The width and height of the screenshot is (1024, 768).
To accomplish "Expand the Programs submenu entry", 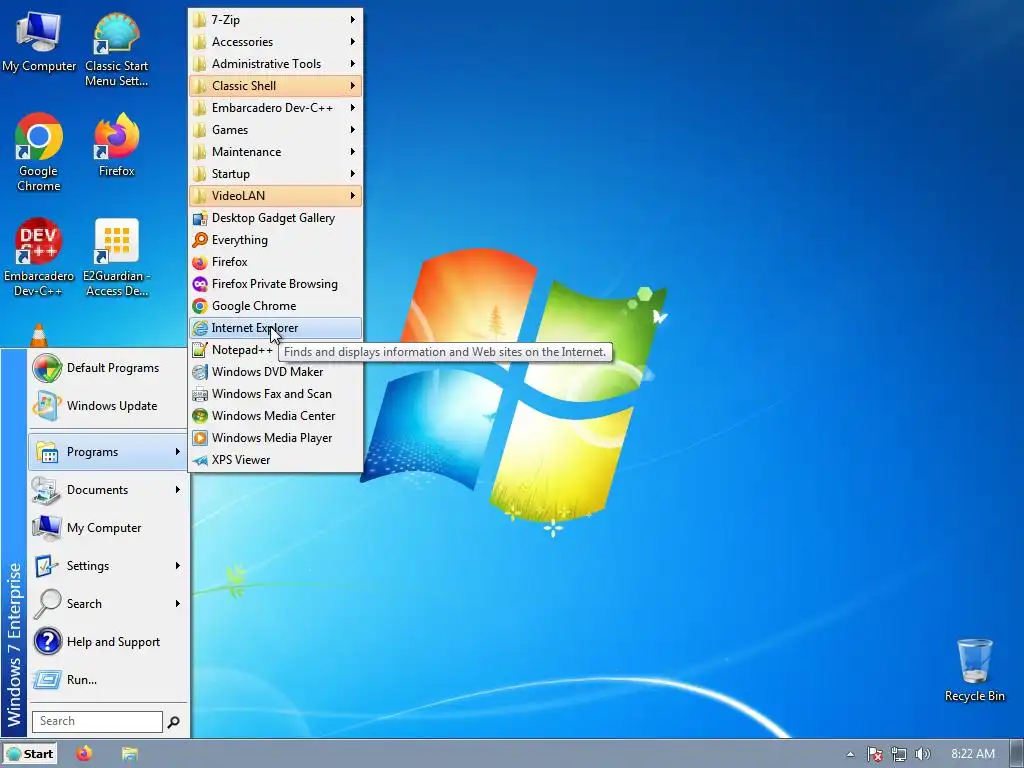I will (x=108, y=451).
